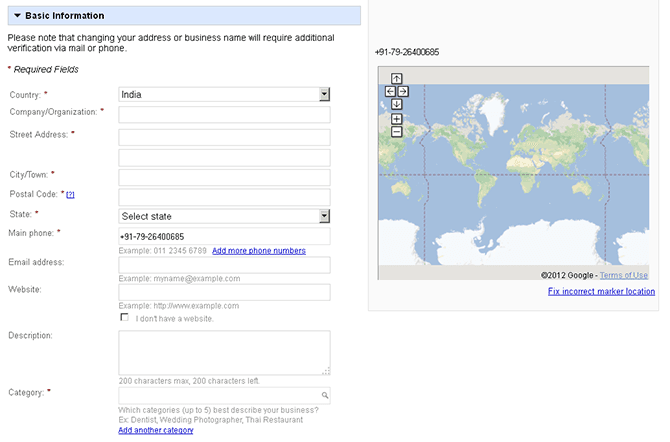
Task: Pan the map left with arrow button
Action: point(390,91)
